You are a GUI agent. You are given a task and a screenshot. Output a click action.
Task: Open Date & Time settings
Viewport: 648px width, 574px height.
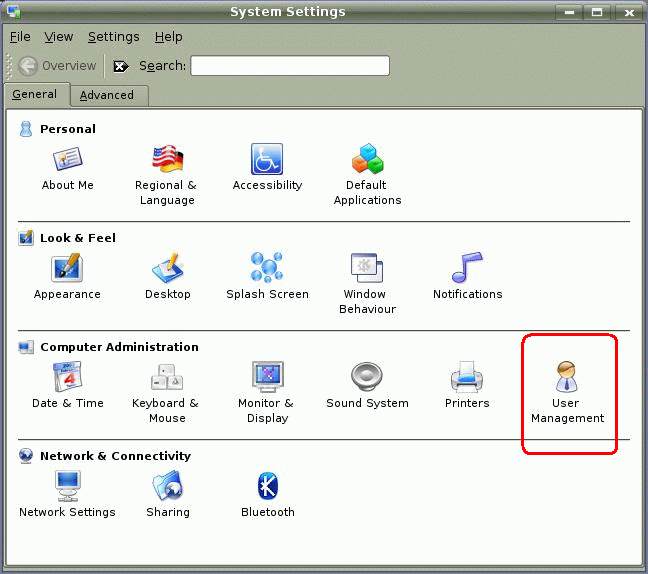point(67,378)
